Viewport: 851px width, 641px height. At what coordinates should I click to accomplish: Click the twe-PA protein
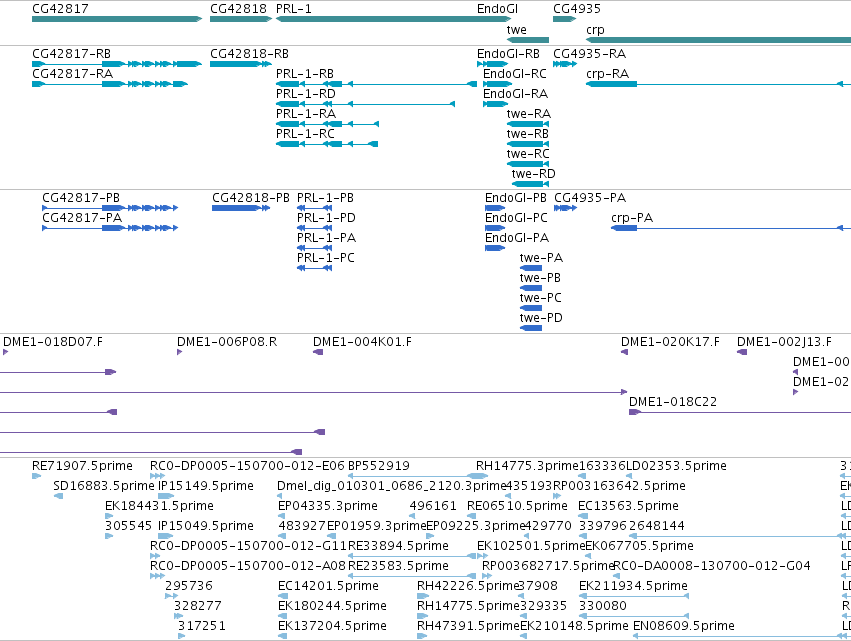[531, 268]
